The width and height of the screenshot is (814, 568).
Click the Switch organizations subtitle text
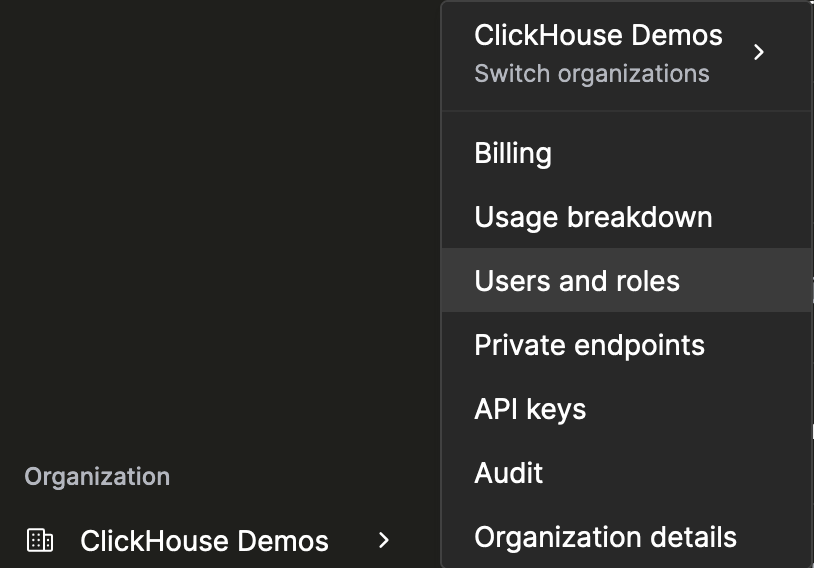[591, 74]
